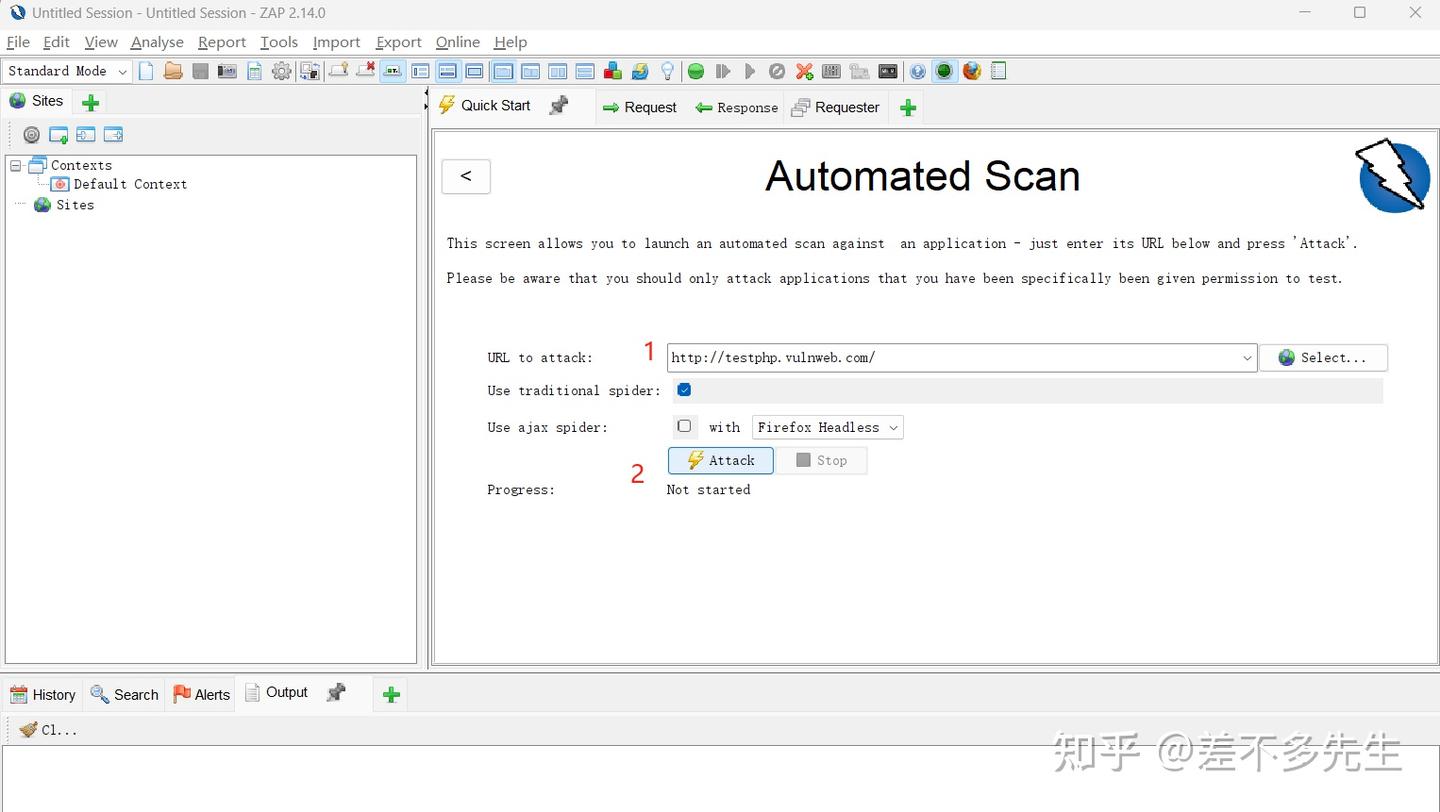
Task: Disable the traditional spider checkbox
Action: (683, 390)
